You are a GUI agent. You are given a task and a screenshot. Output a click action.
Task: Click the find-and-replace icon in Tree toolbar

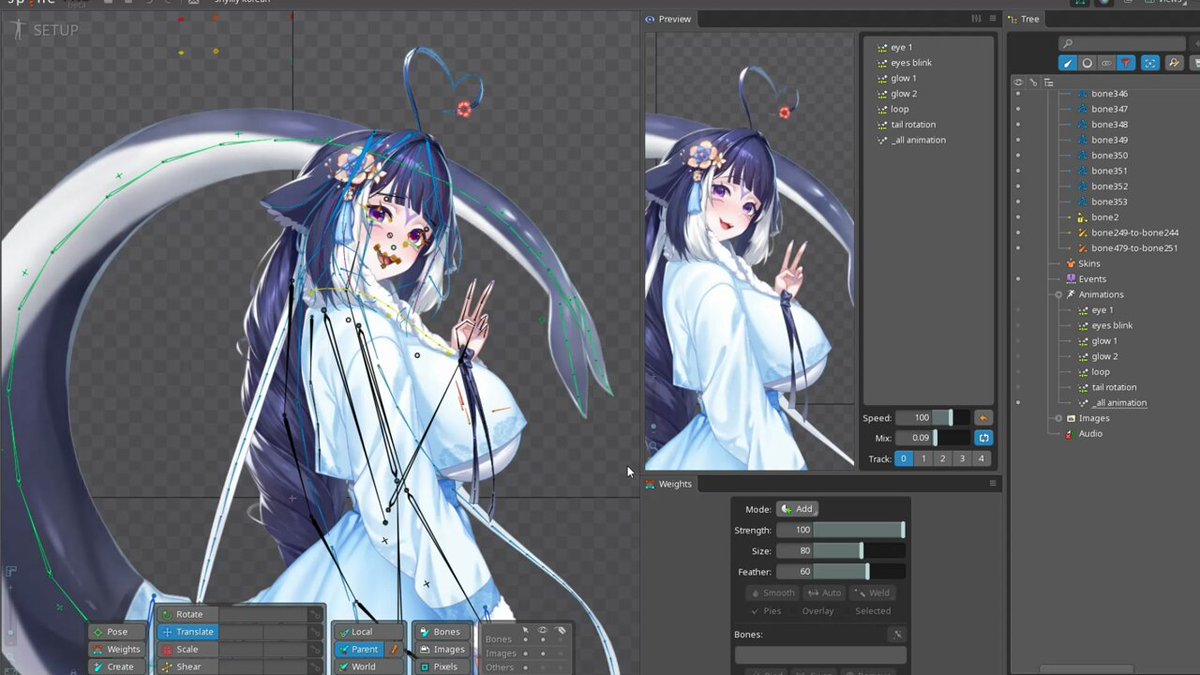pyautogui.click(x=1175, y=63)
